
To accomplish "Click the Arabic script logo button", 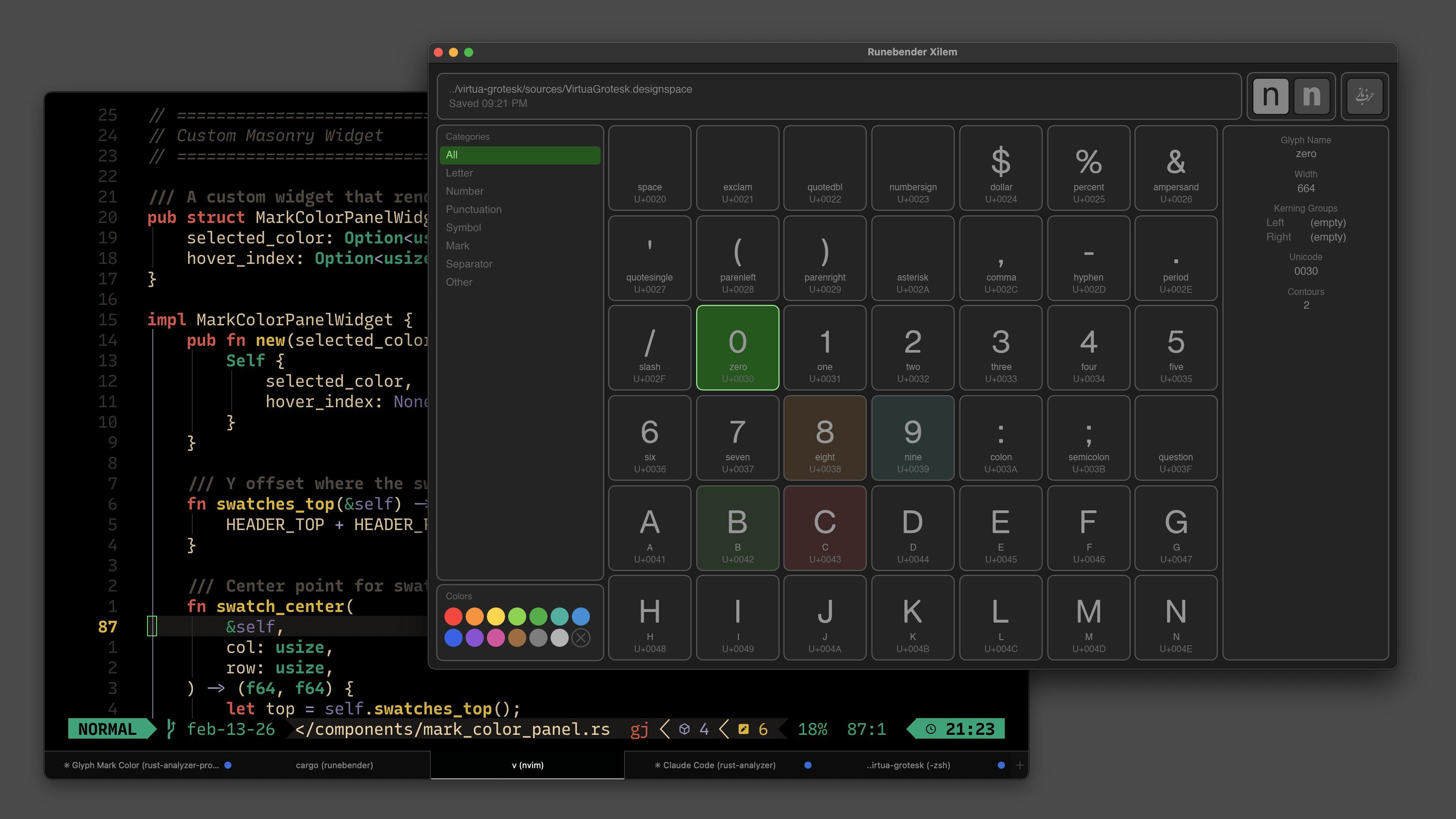I will click(x=1365, y=96).
